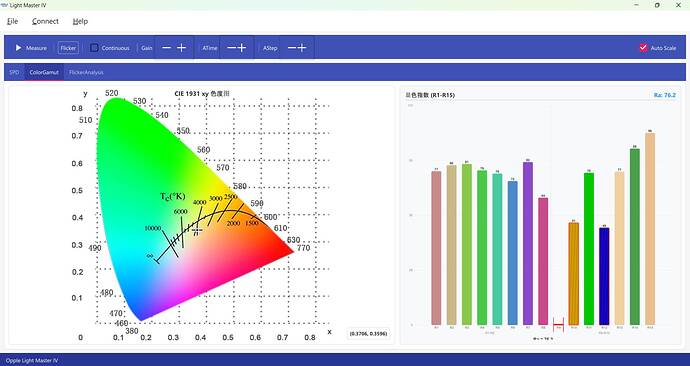Viewport: 690px width, 366px height.
Task: Uncheck the Auto Scale checkbox
Action: pos(643,48)
